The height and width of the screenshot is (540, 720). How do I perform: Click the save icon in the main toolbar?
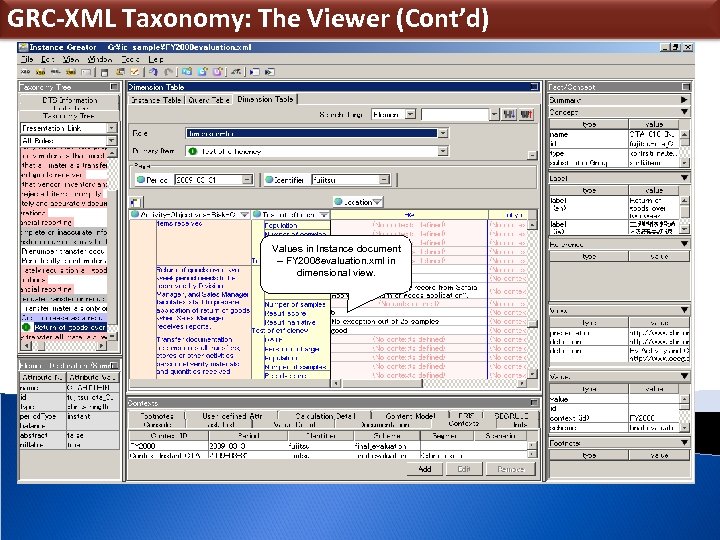[x=105, y=72]
